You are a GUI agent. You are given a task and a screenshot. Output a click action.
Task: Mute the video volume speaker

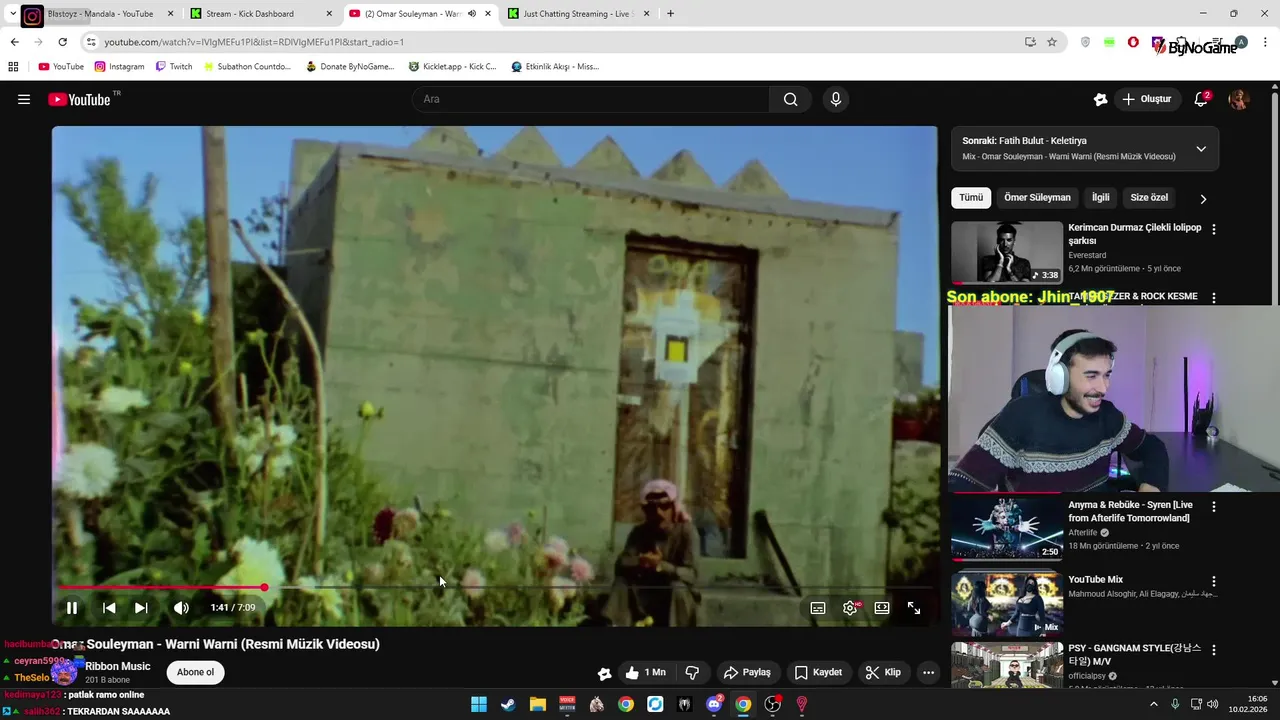181,607
